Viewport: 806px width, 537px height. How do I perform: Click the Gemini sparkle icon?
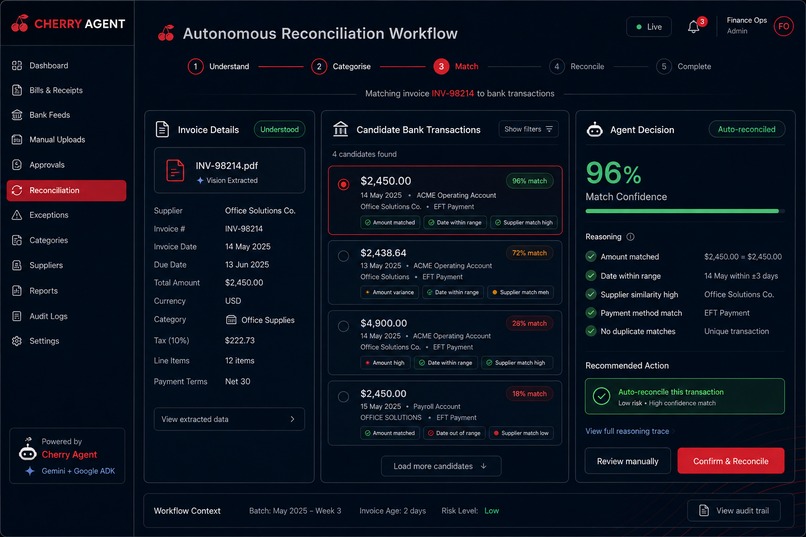pyautogui.click(x=30, y=471)
